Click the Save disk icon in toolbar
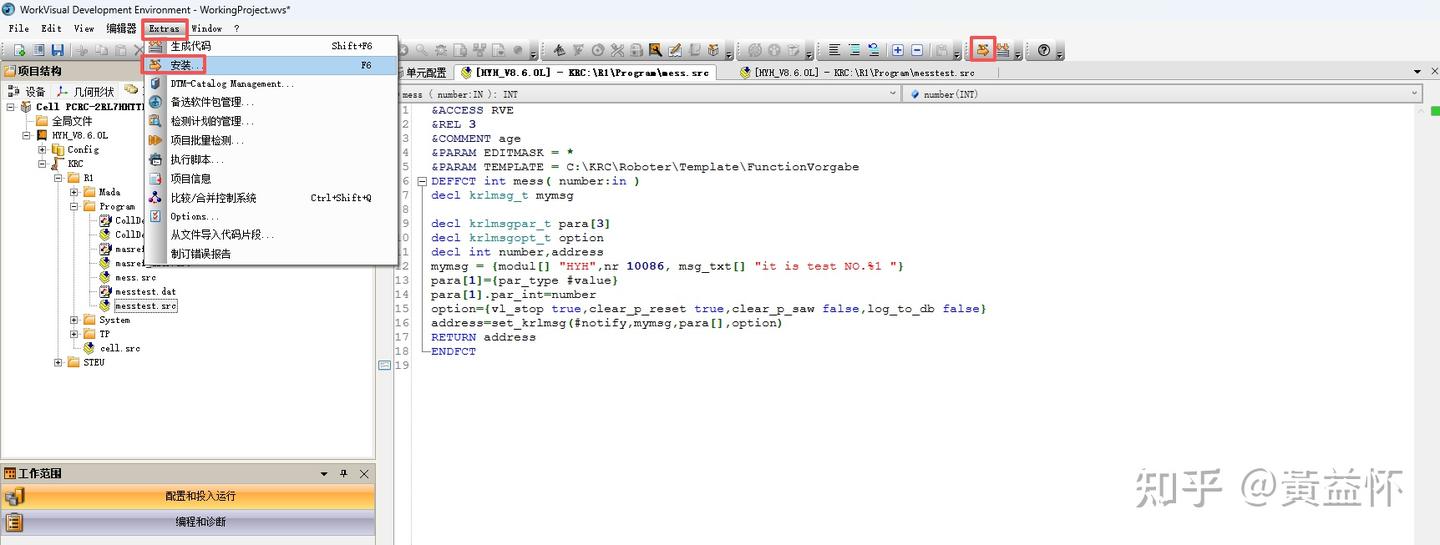 coord(57,50)
